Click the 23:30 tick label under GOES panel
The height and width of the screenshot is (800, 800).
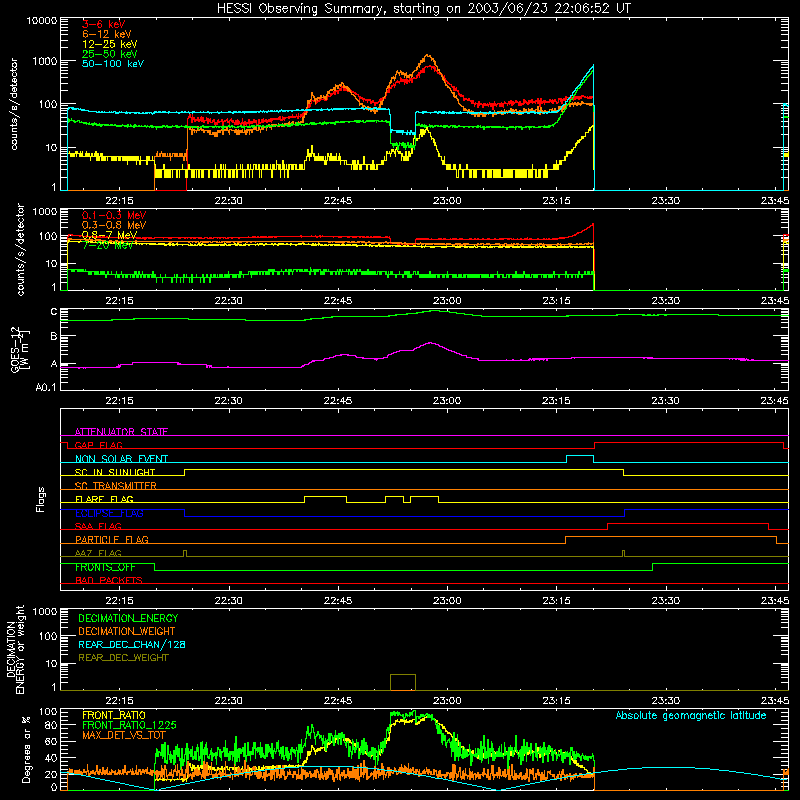[x=665, y=401]
